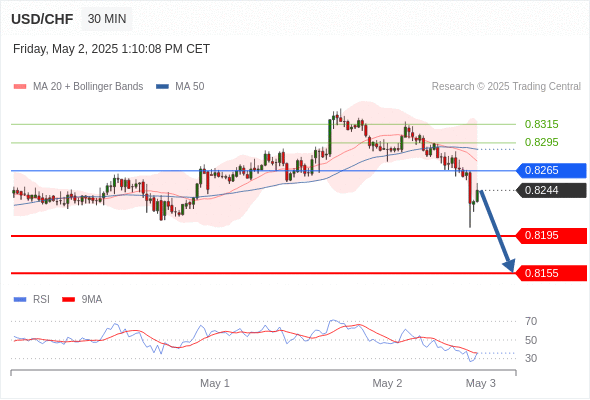The height and width of the screenshot is (400, 590).
Task: Click the 30 MIN timeframe badge
Action: click(x=107, y=19)
